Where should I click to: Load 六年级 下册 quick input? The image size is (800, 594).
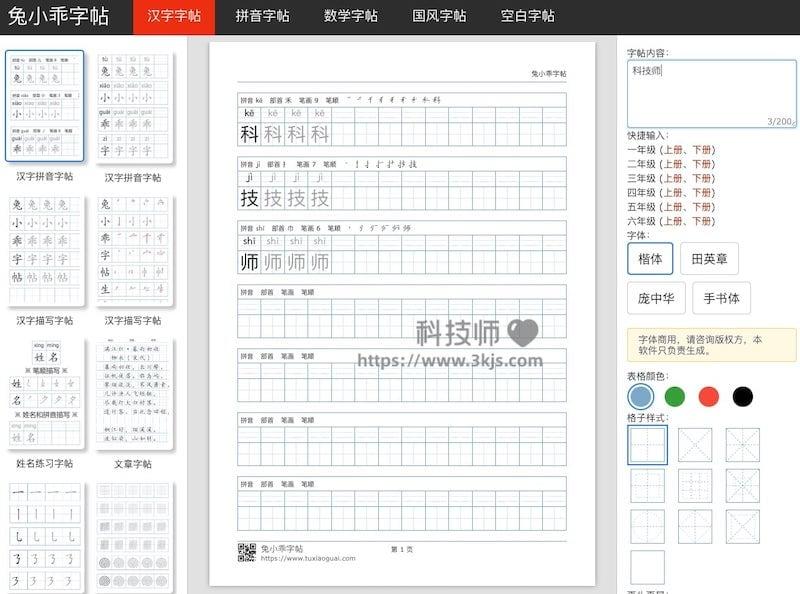click(702, 221)
